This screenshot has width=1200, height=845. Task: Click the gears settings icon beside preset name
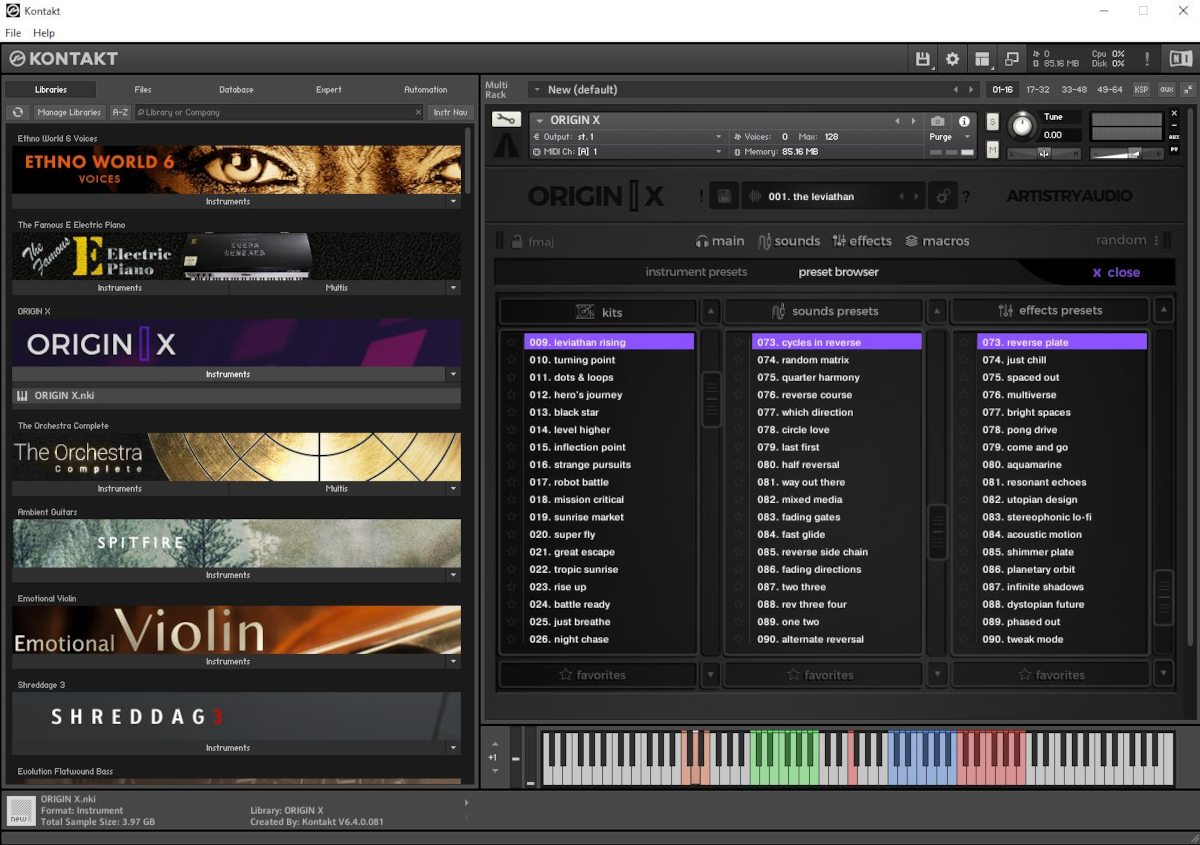[942, 196]
